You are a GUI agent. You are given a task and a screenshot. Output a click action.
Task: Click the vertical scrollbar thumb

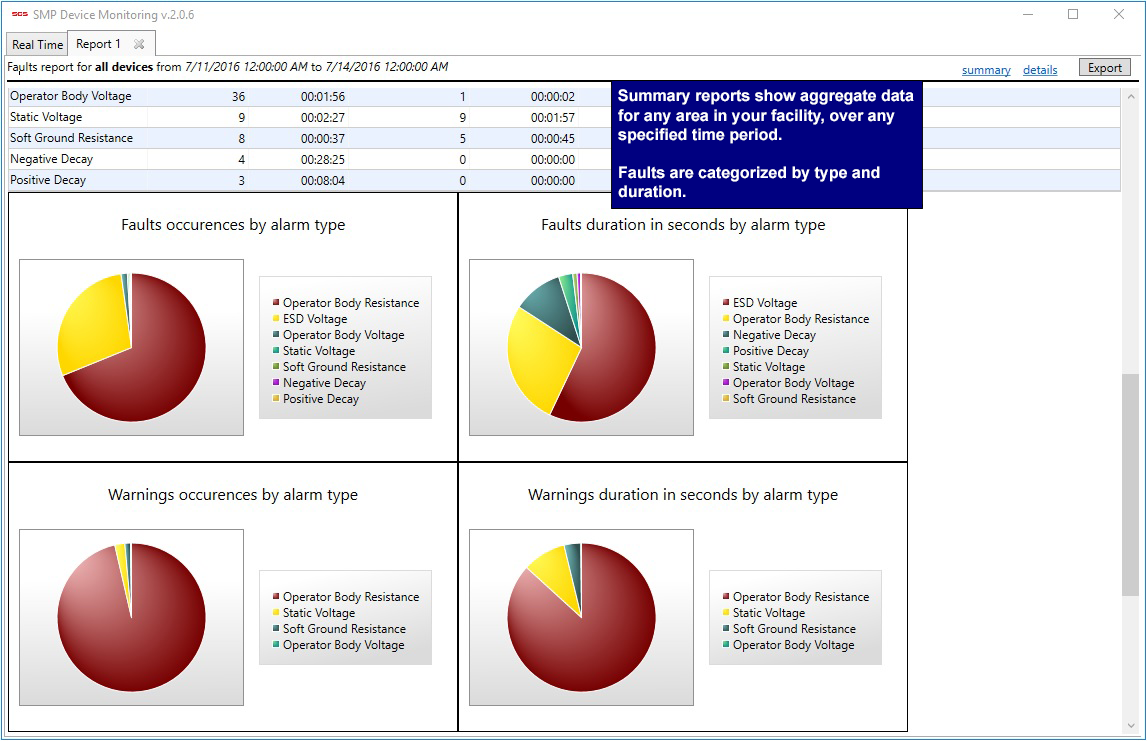pyautogui.click(x=1130, y=485)
